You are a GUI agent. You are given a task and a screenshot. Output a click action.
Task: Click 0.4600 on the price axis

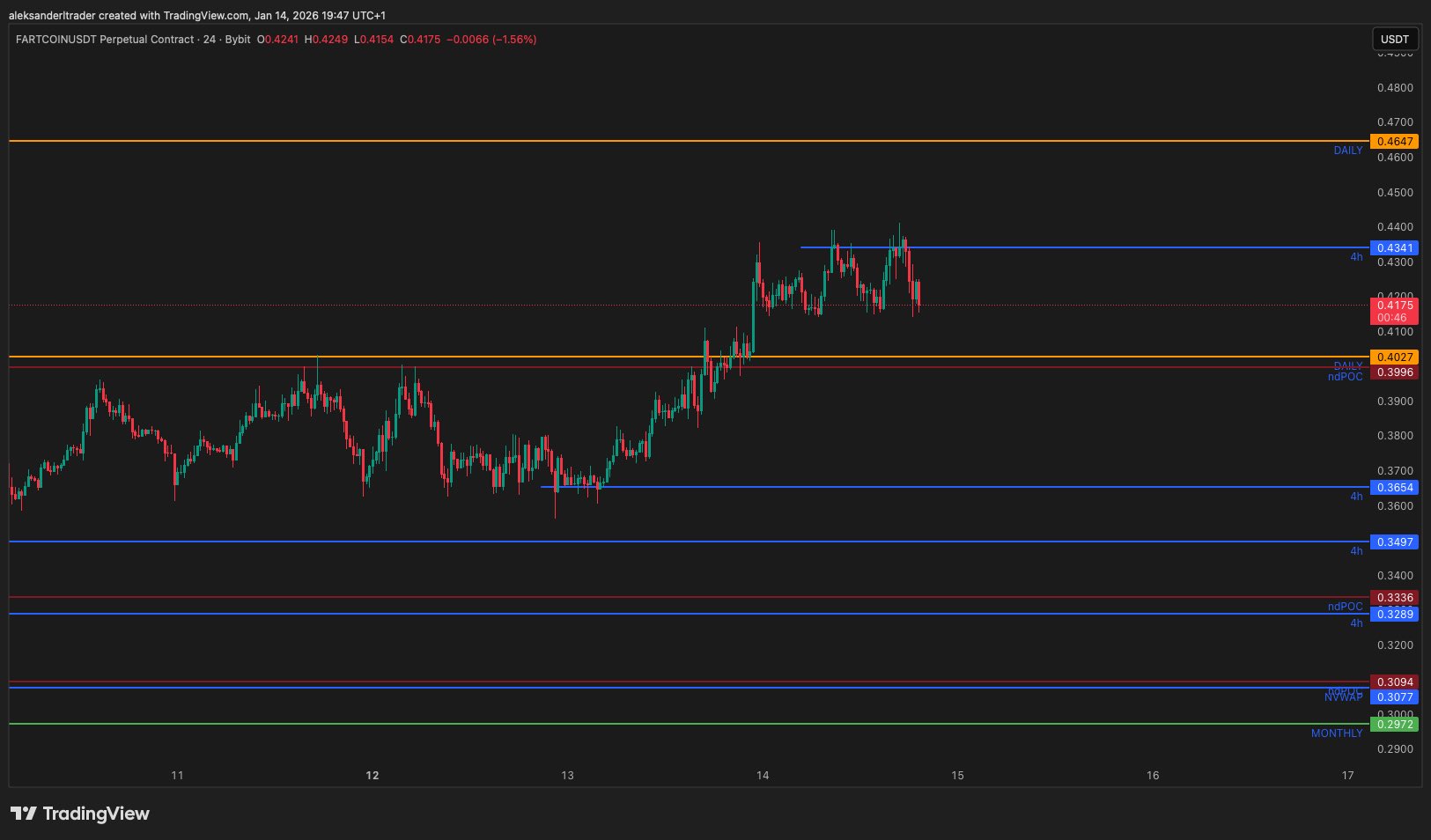tap(1395, 158)
